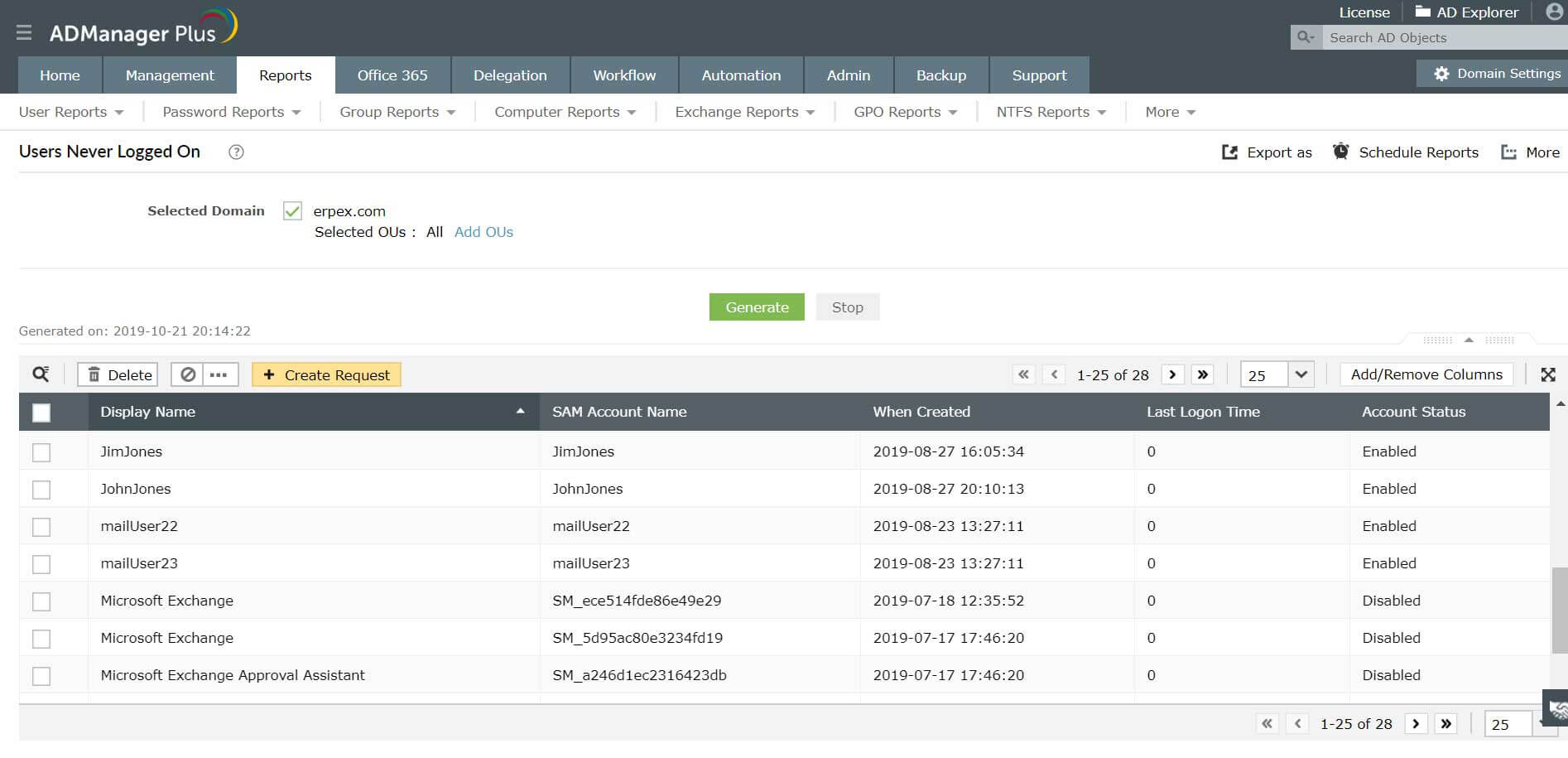Click the Create Request button

(327, 374)
